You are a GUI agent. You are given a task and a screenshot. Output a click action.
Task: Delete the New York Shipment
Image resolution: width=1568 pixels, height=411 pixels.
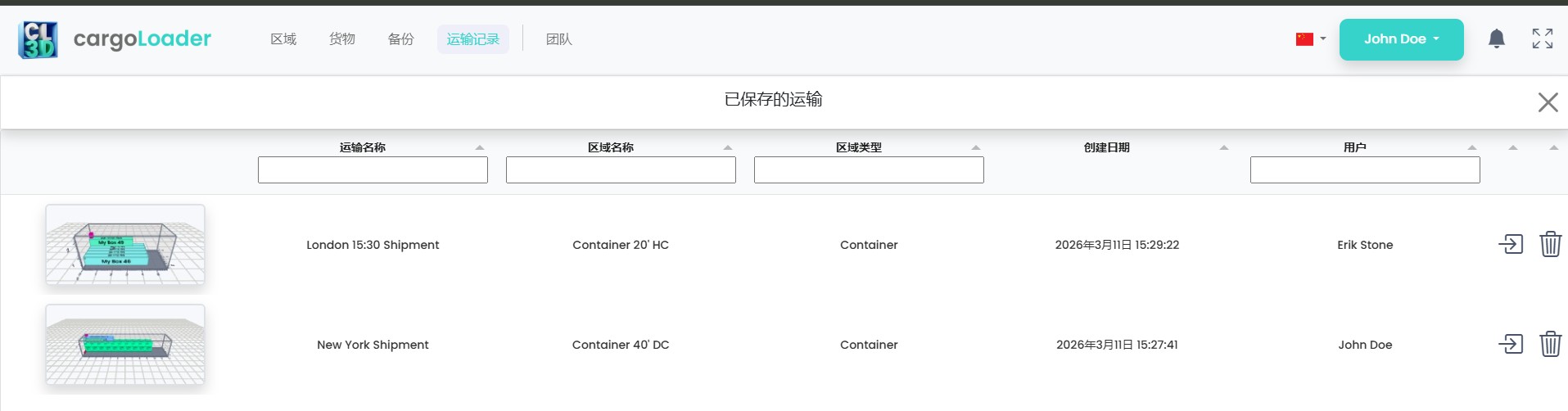click(x=1550, y=344)
